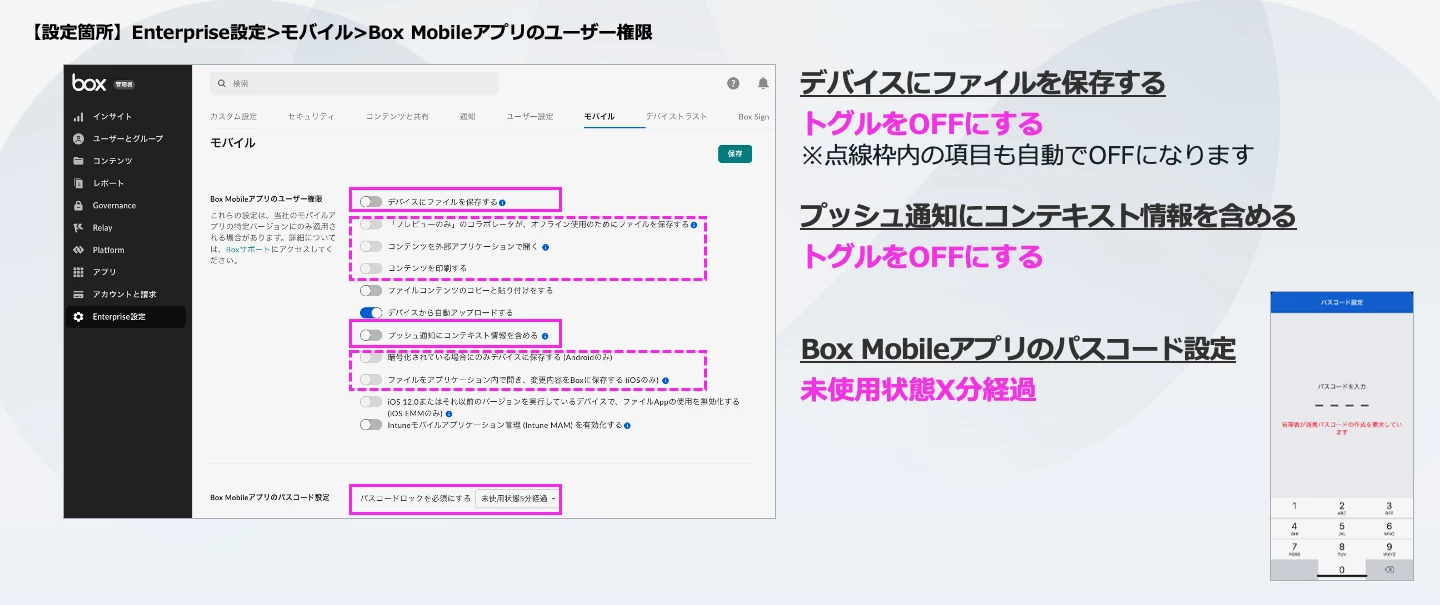
Task: Click the green 保存 button
Action: point(735,154)
